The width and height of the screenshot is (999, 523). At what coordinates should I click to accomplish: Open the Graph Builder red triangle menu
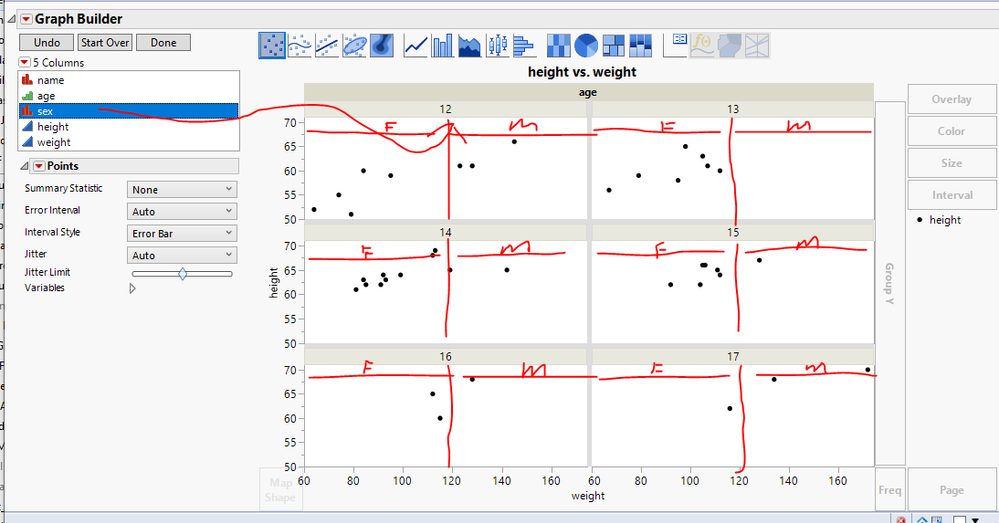tap(26, 19)
